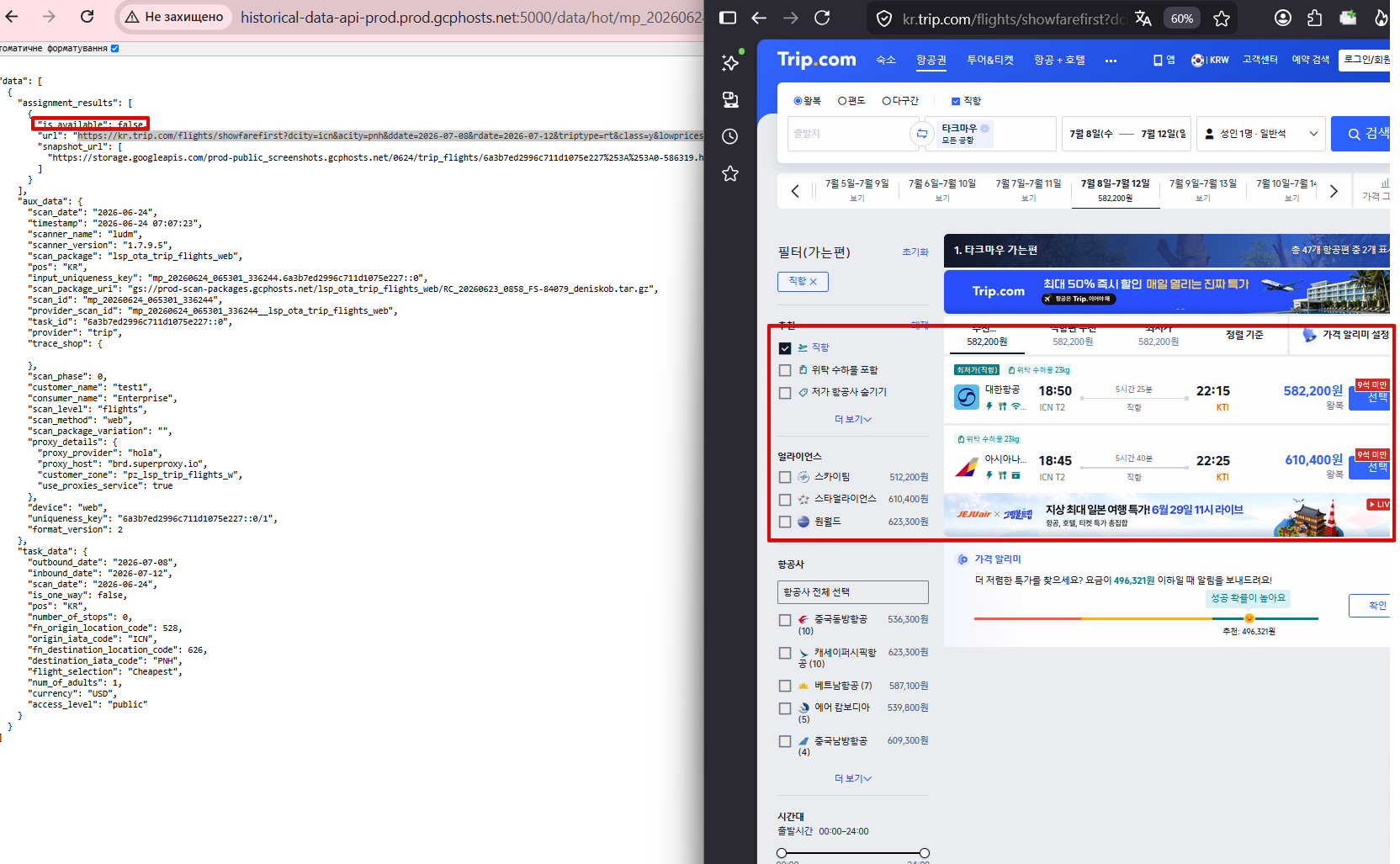Viewport: 1400px width, 864px height.
Task: Click the 아시아나 airline logo
Action: point(967,466)
